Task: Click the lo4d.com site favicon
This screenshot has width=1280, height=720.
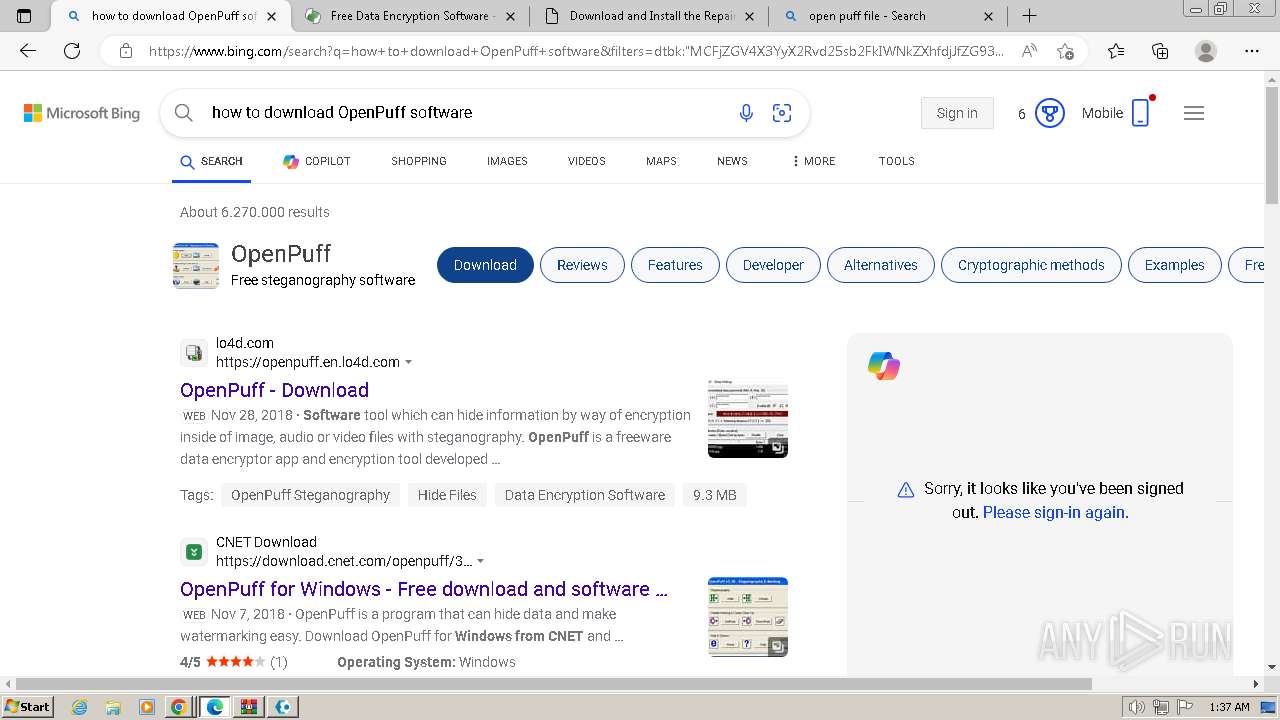Action: pyautogui.click(x=194, y=353)
